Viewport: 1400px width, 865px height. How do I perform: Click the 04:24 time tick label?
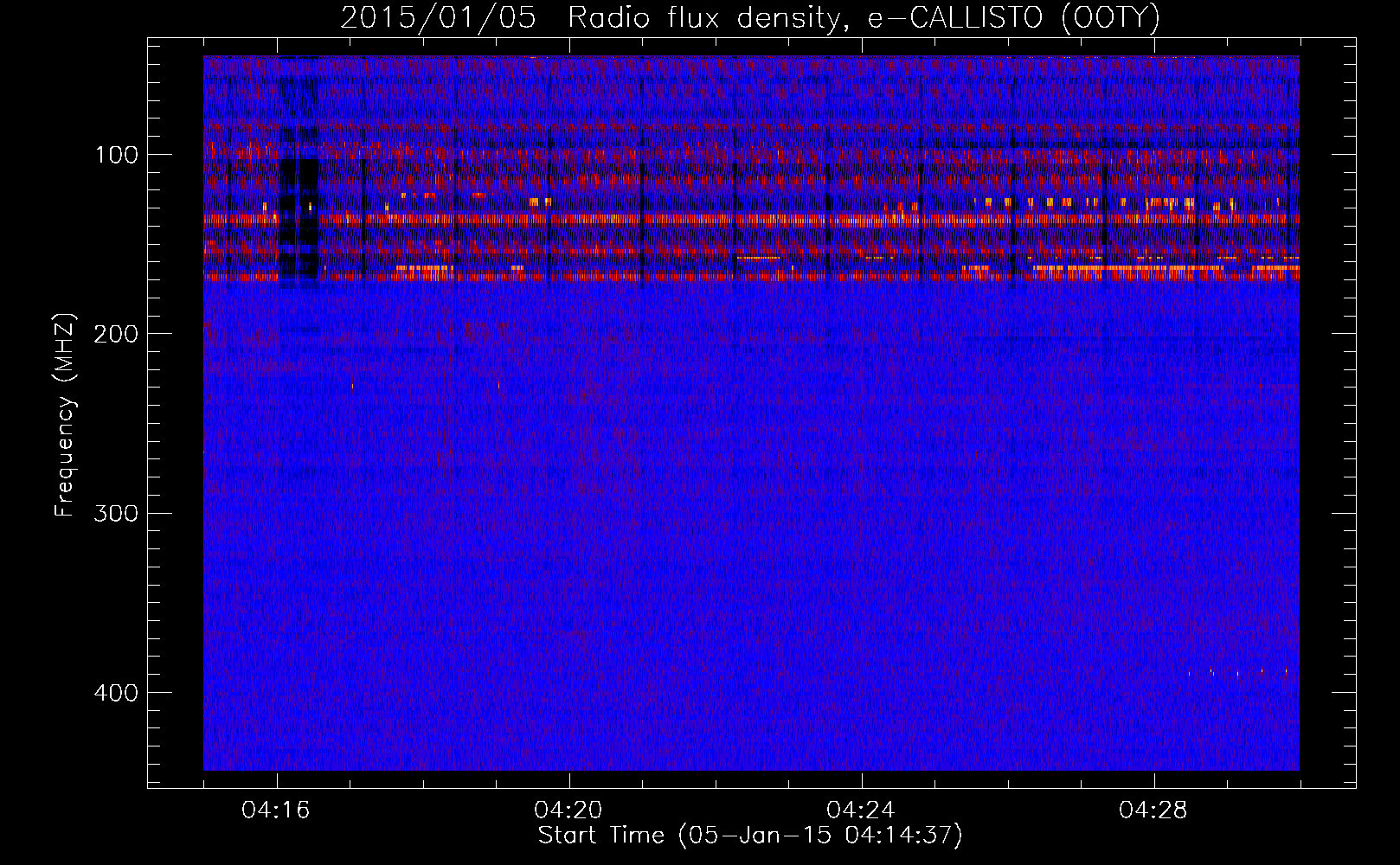click(x=861, y=811)
